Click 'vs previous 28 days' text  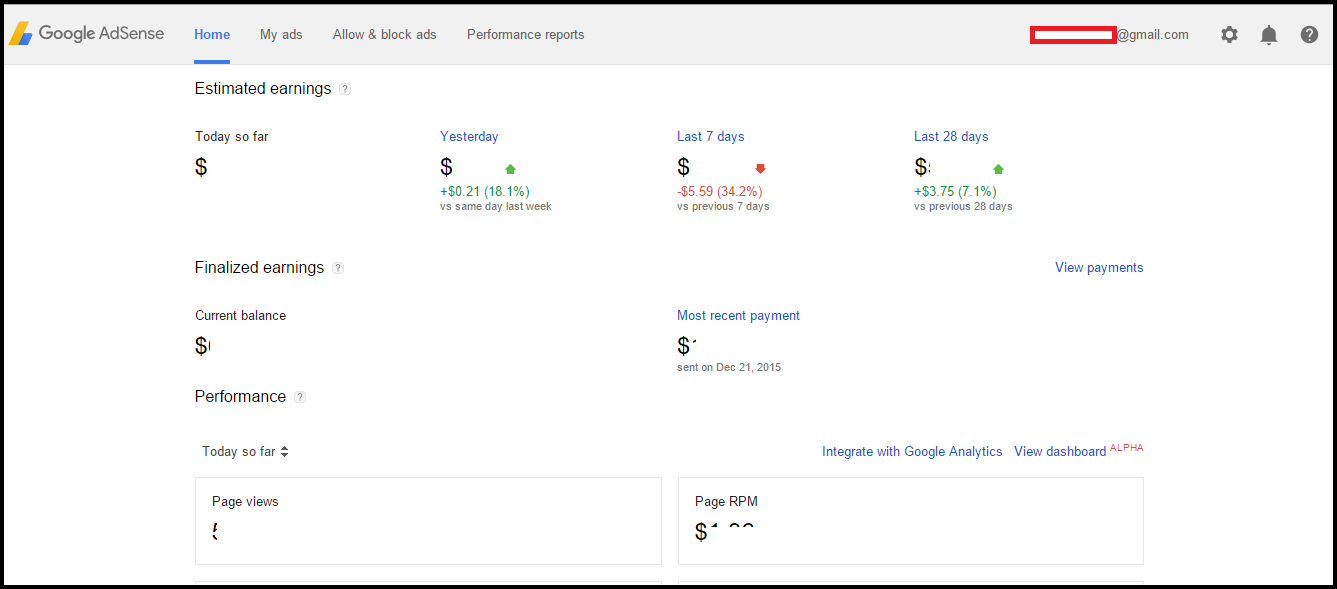coord(963,206)
